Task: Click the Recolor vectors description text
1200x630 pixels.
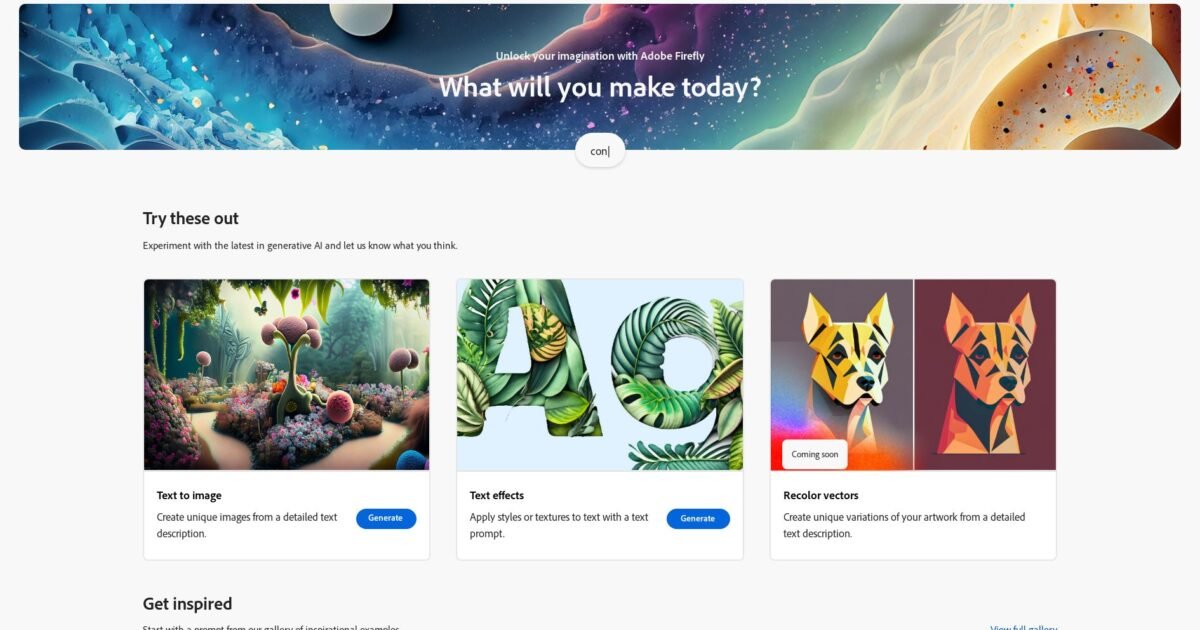Action: click(904, 525)
